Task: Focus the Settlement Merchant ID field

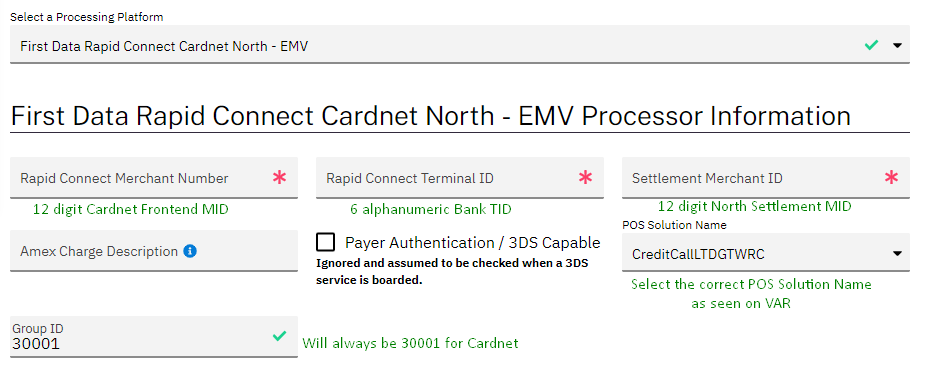Action: [766, 177]
